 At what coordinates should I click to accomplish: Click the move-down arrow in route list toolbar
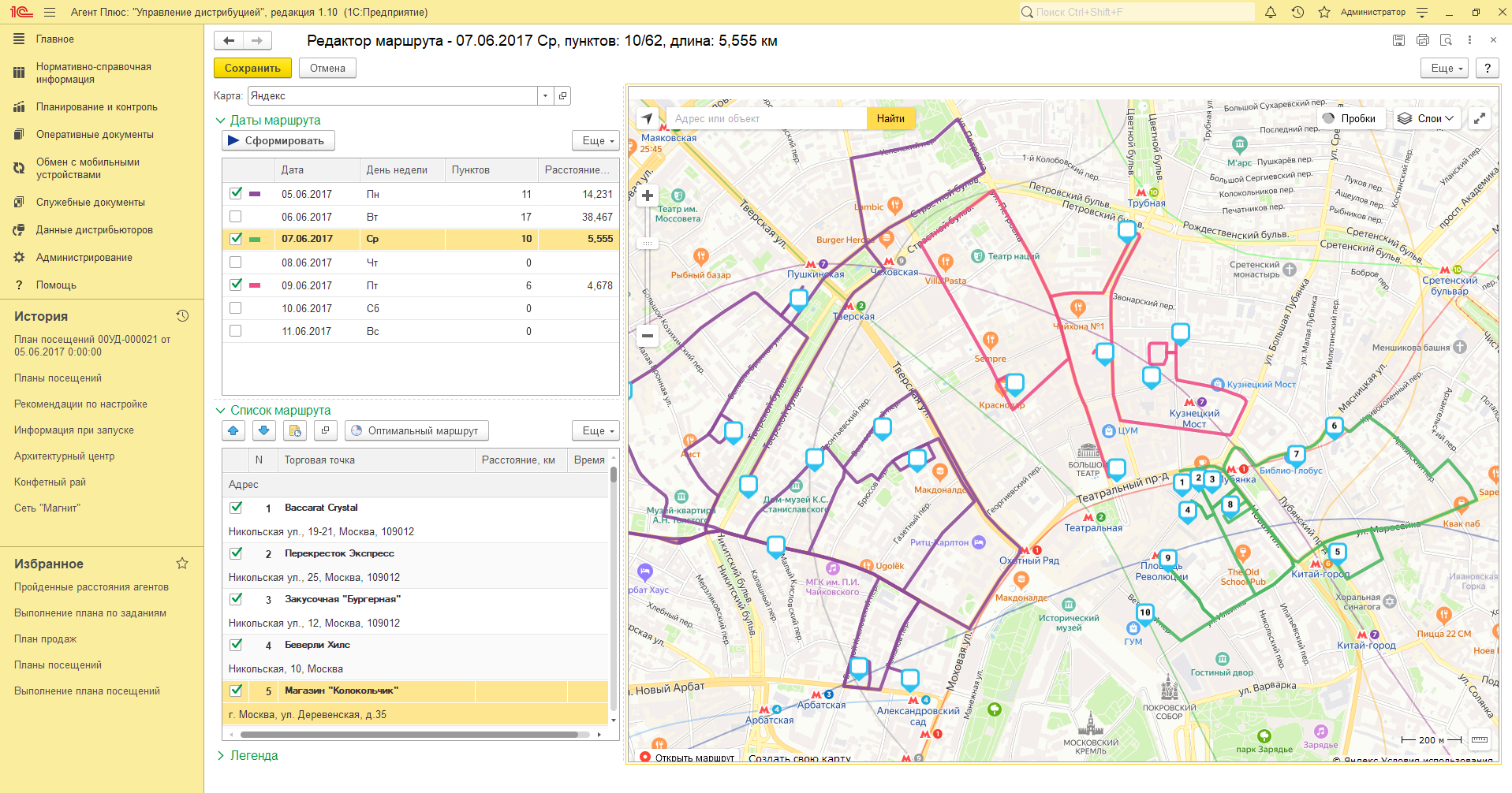point(264,430)
